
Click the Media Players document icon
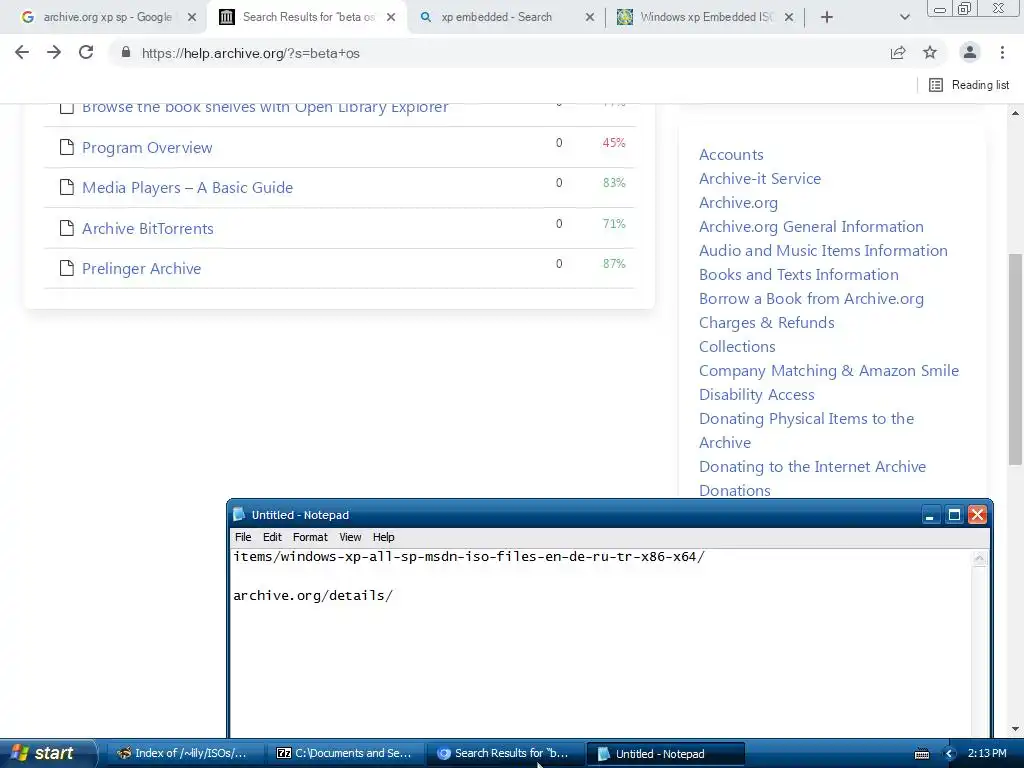pos(67,187)
